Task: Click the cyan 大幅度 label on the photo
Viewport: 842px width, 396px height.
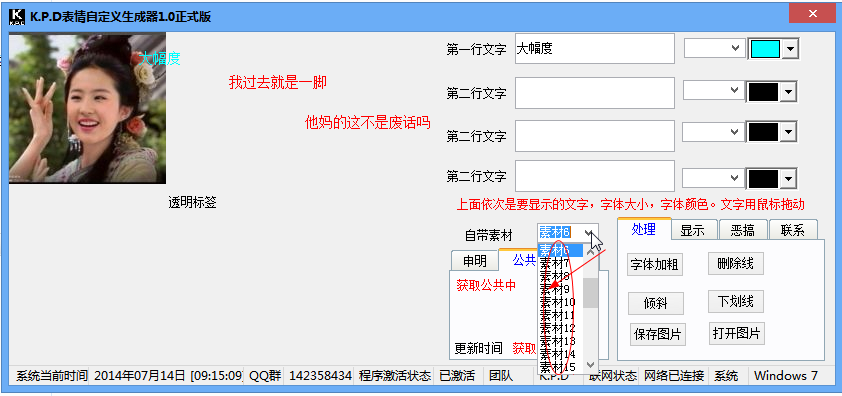Action: point(159,58)
